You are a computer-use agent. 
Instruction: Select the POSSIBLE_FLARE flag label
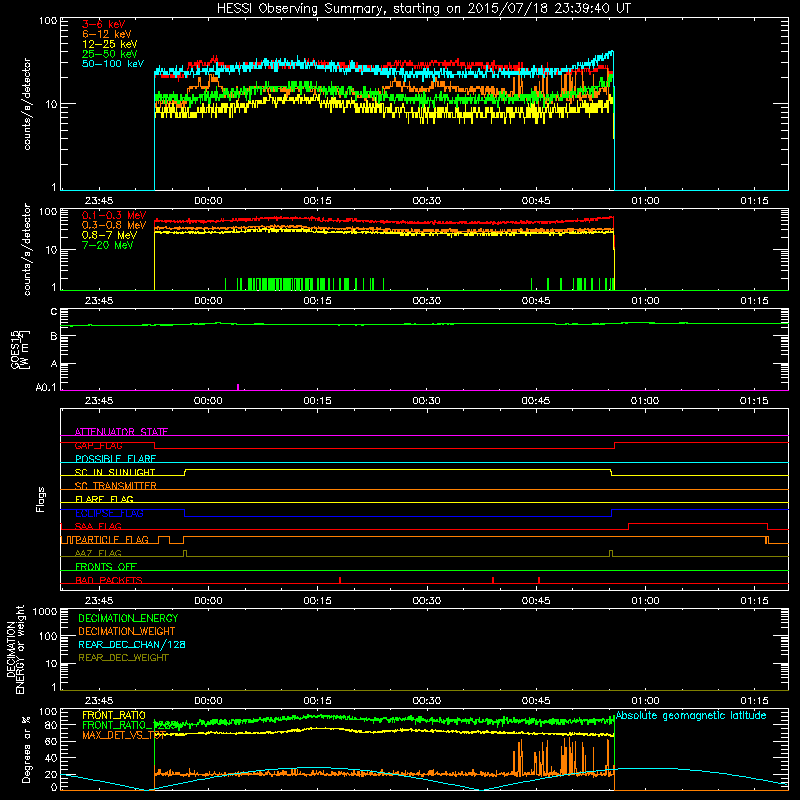pos(115,459)
